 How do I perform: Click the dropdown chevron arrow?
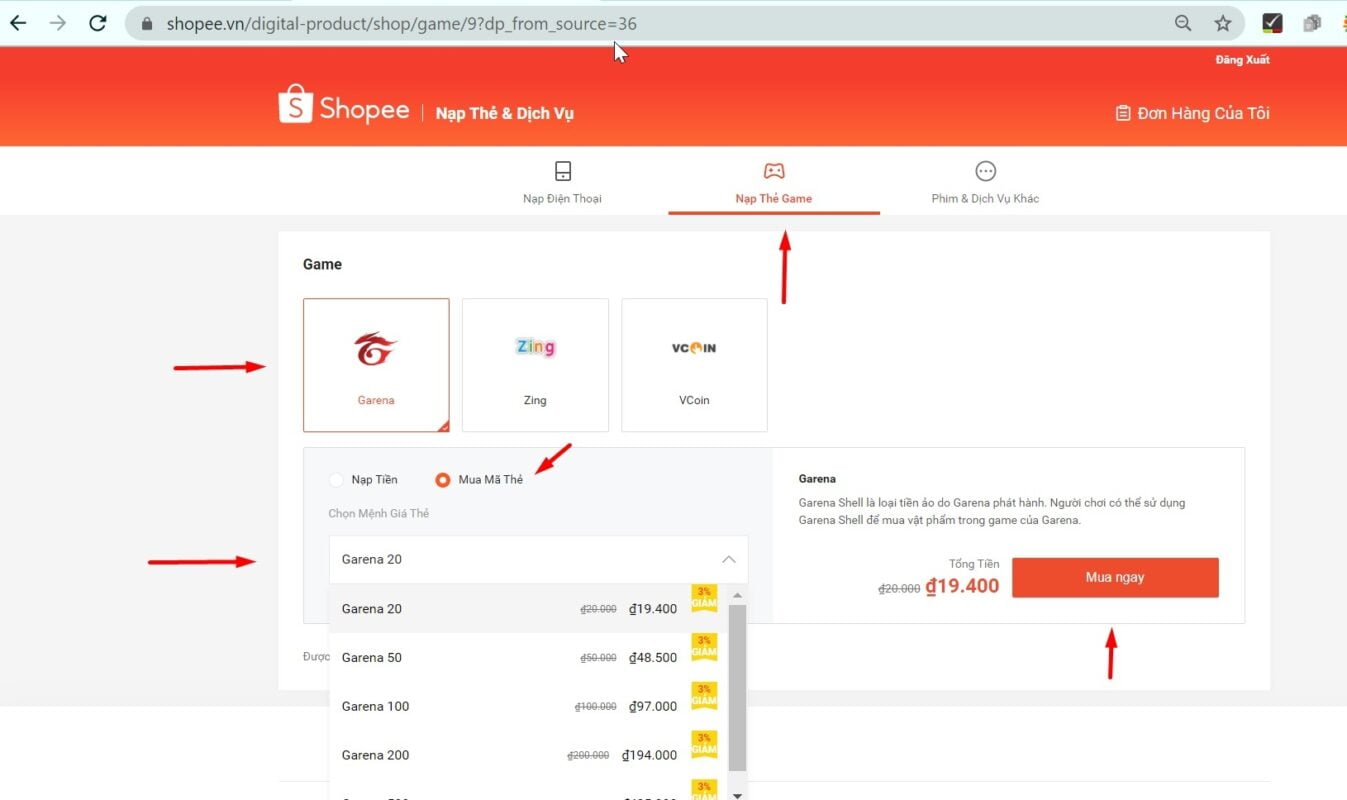729,559
